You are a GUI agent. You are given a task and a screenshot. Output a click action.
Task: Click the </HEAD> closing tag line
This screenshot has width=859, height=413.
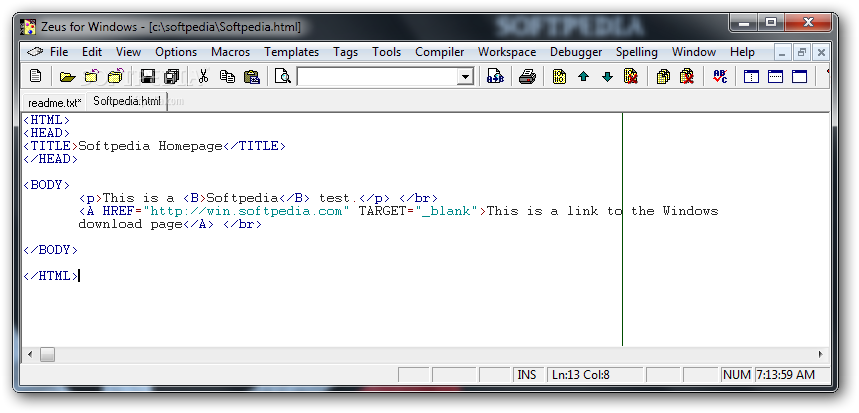click(50, 159)
